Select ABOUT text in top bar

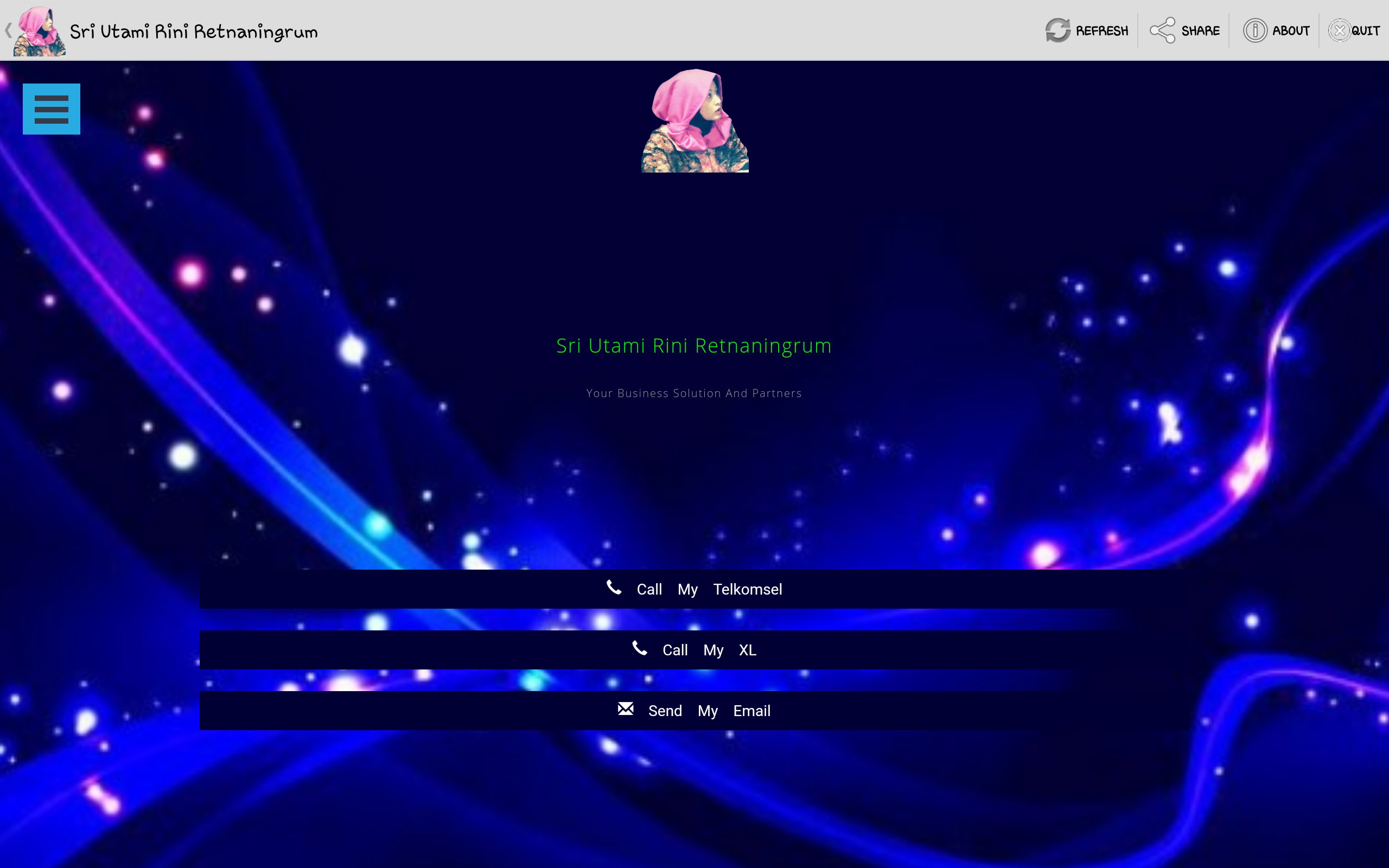(1290, 31)
